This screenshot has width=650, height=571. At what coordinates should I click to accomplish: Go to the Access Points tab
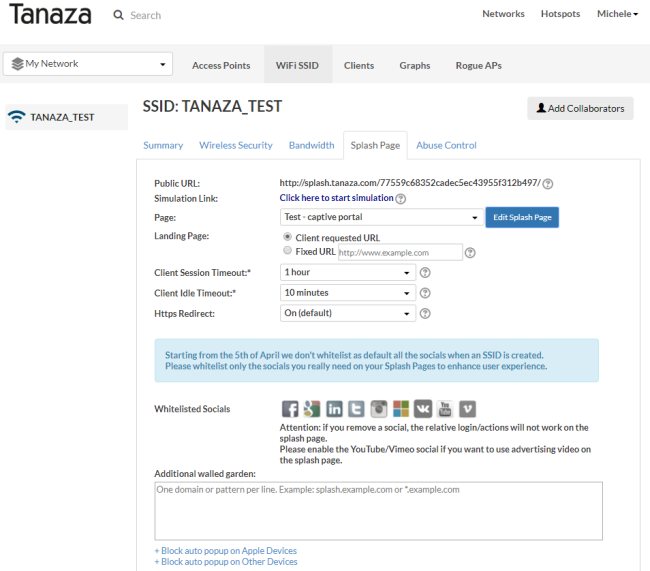[x=221, y=66]
